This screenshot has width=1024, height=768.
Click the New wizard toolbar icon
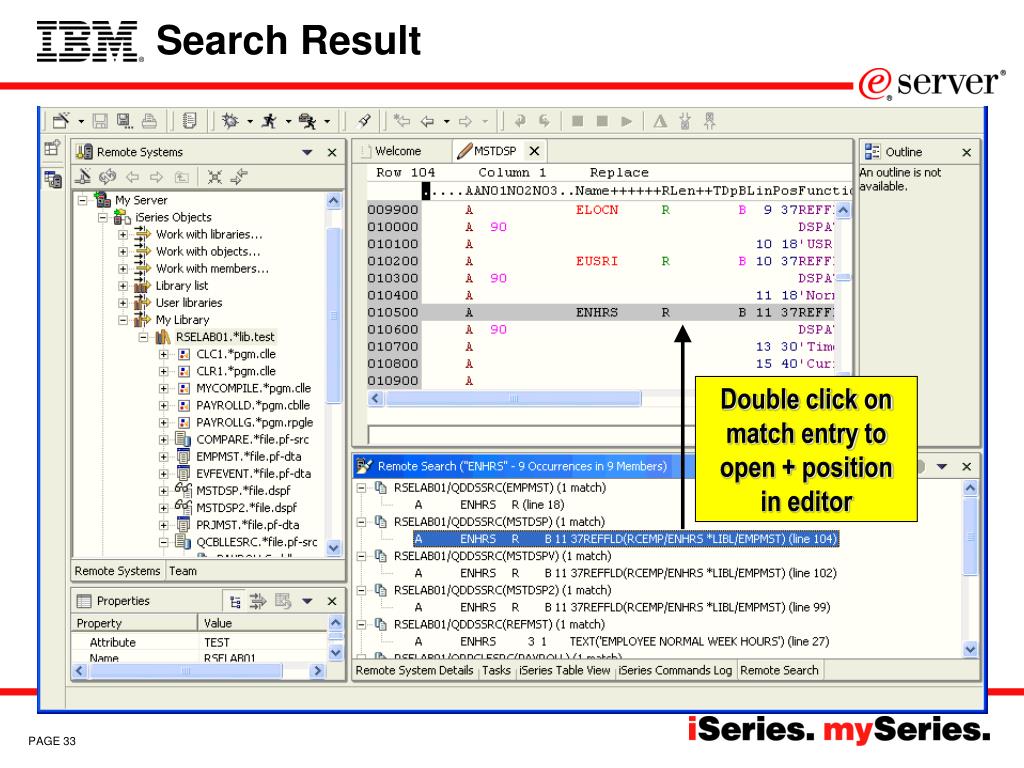61,121
